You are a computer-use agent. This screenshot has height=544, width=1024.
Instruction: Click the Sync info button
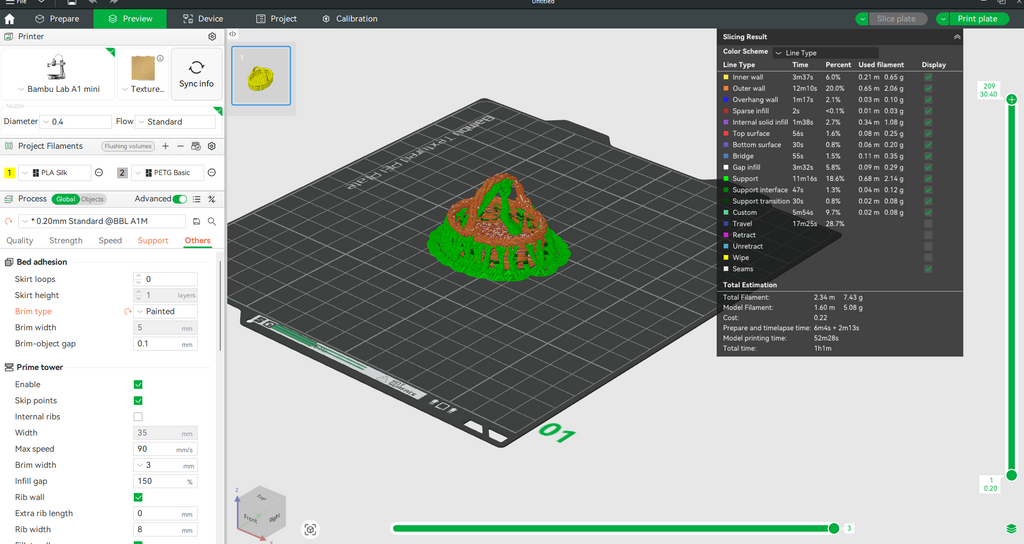pos(196,74)
